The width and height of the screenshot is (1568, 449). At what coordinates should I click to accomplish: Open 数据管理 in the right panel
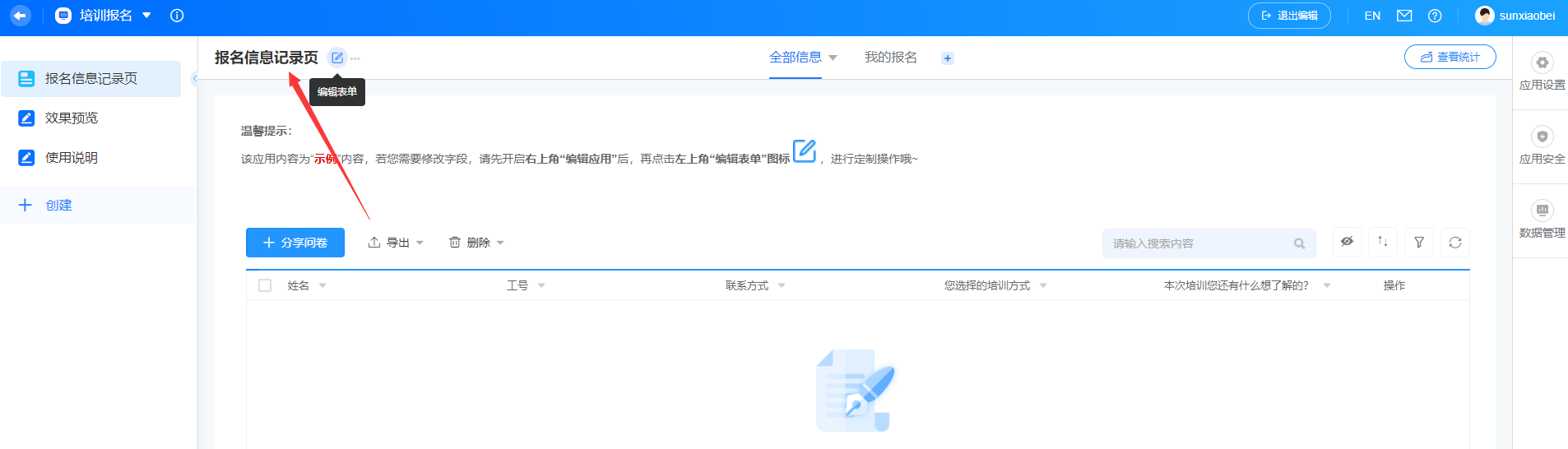tap(1542, 220)
